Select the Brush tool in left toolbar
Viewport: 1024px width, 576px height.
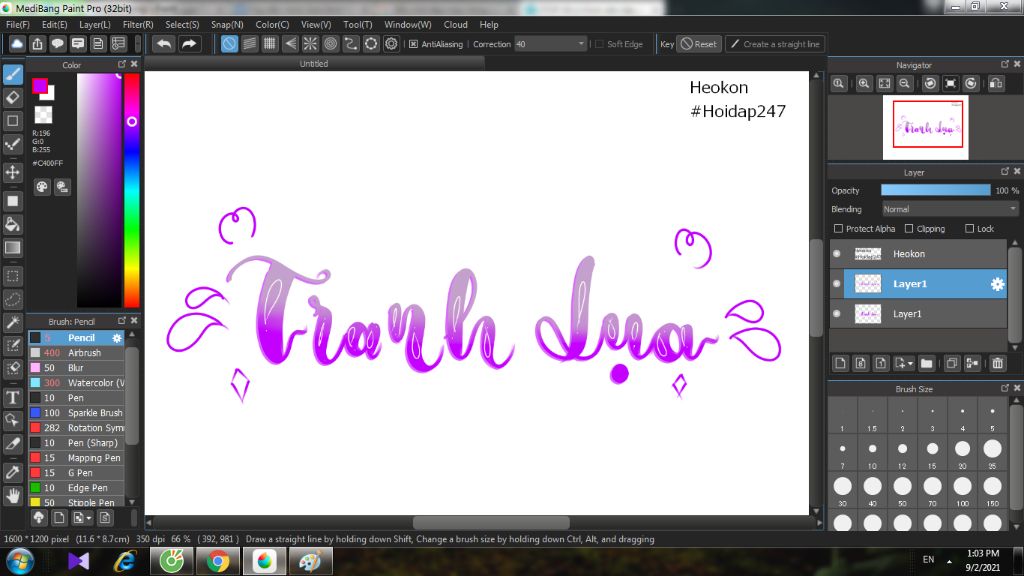pyautogui.click(x=13, y=74)
